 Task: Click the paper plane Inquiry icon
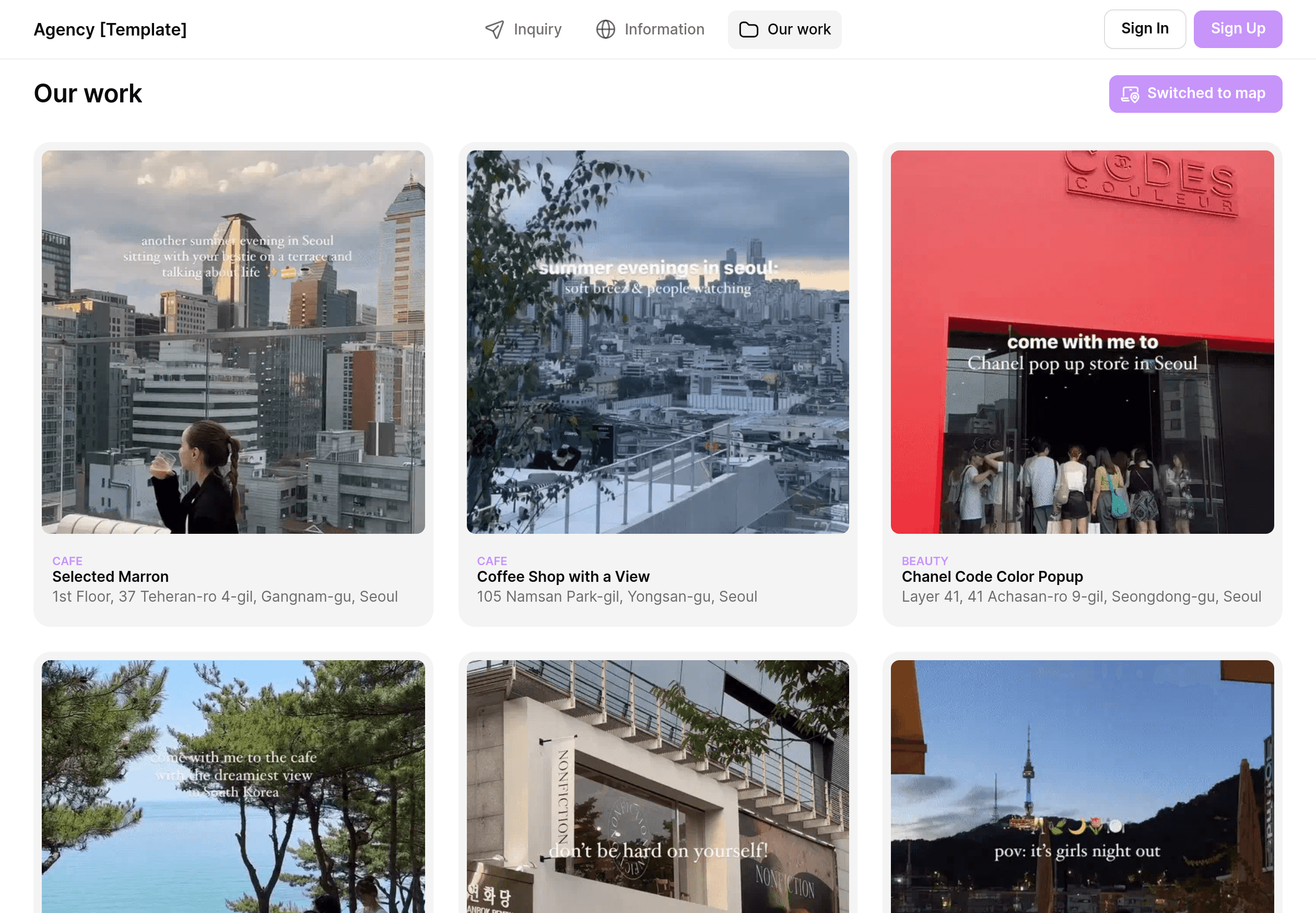coord(494,30)
